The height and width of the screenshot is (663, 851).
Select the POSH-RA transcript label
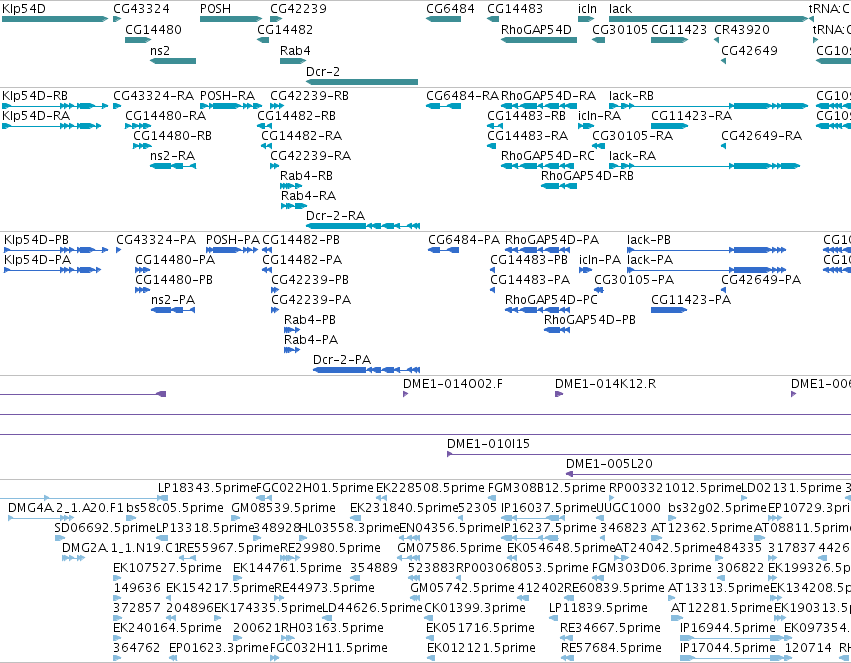point(227,95)
